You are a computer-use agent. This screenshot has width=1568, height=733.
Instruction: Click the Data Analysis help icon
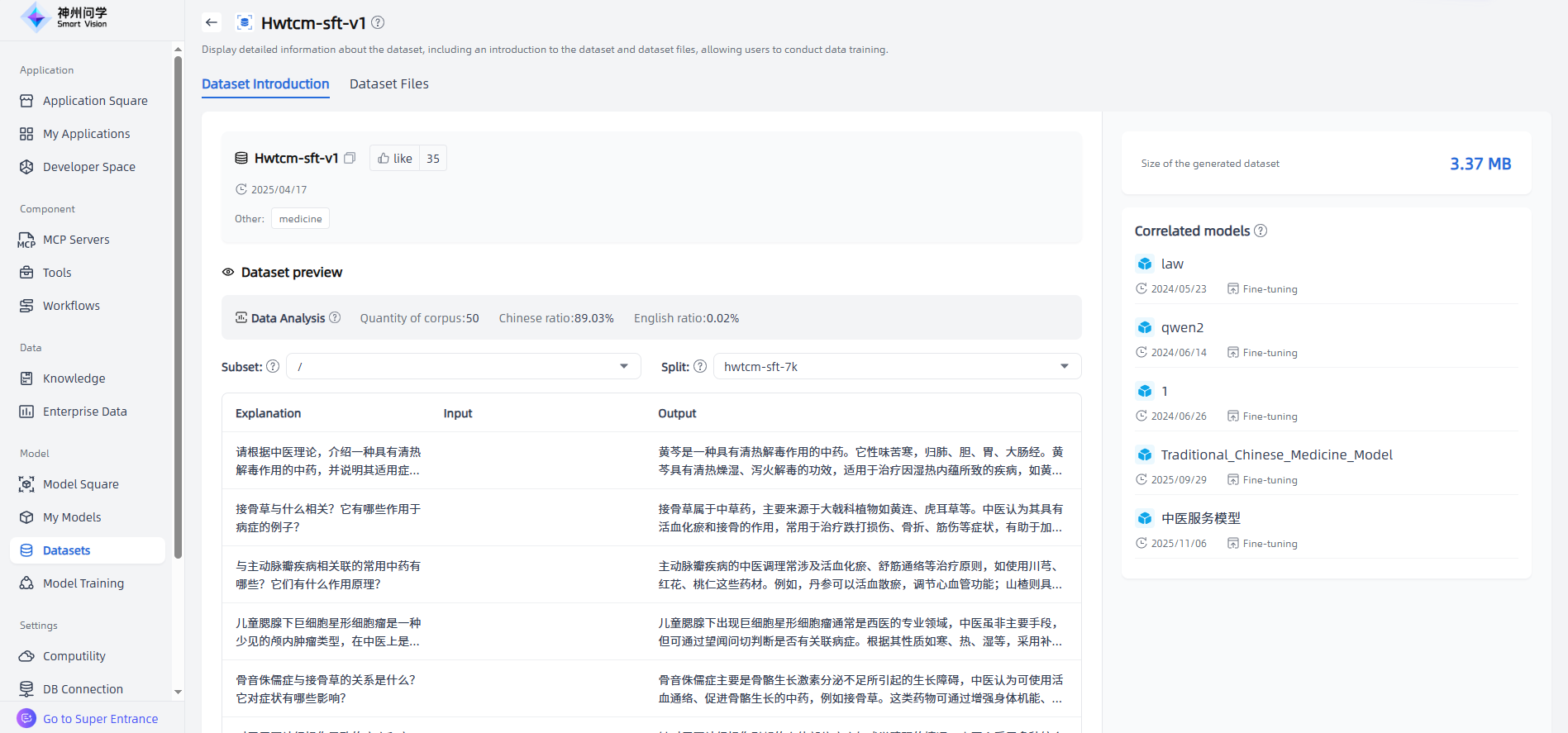pos(335,317)
